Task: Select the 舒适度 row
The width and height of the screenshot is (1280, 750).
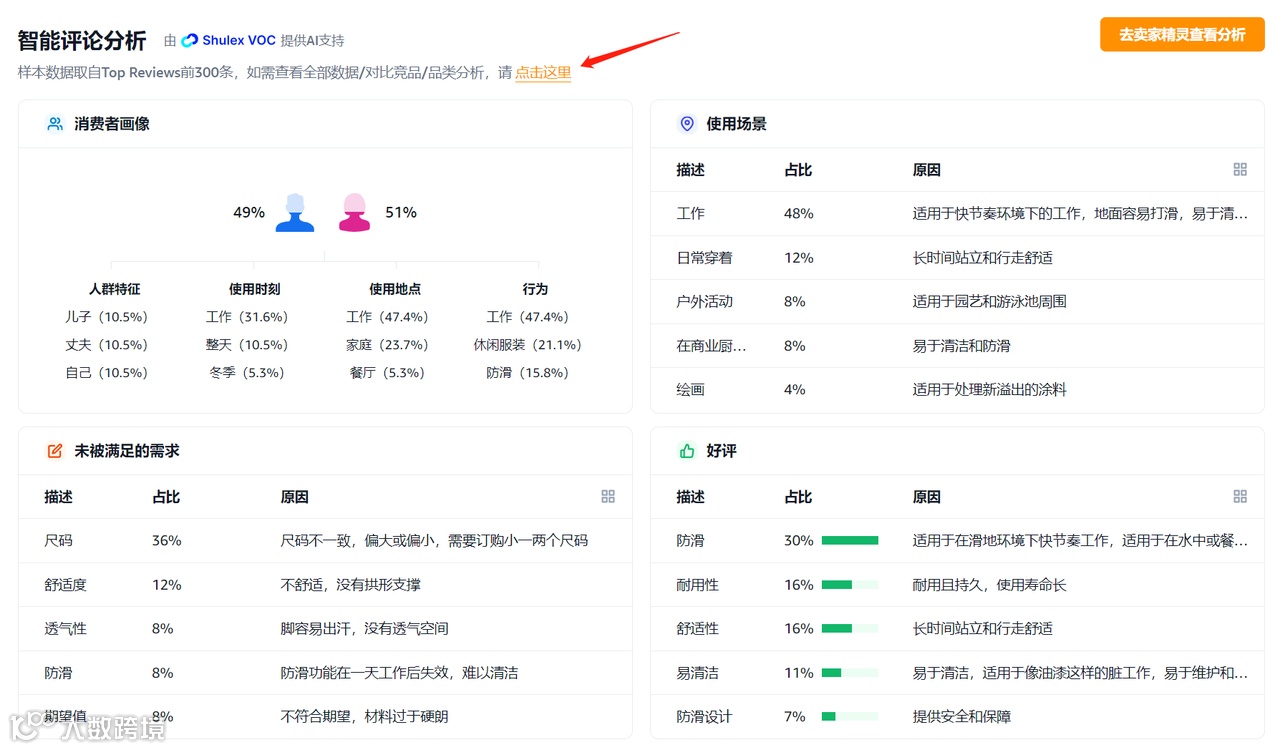Action: 325,584
